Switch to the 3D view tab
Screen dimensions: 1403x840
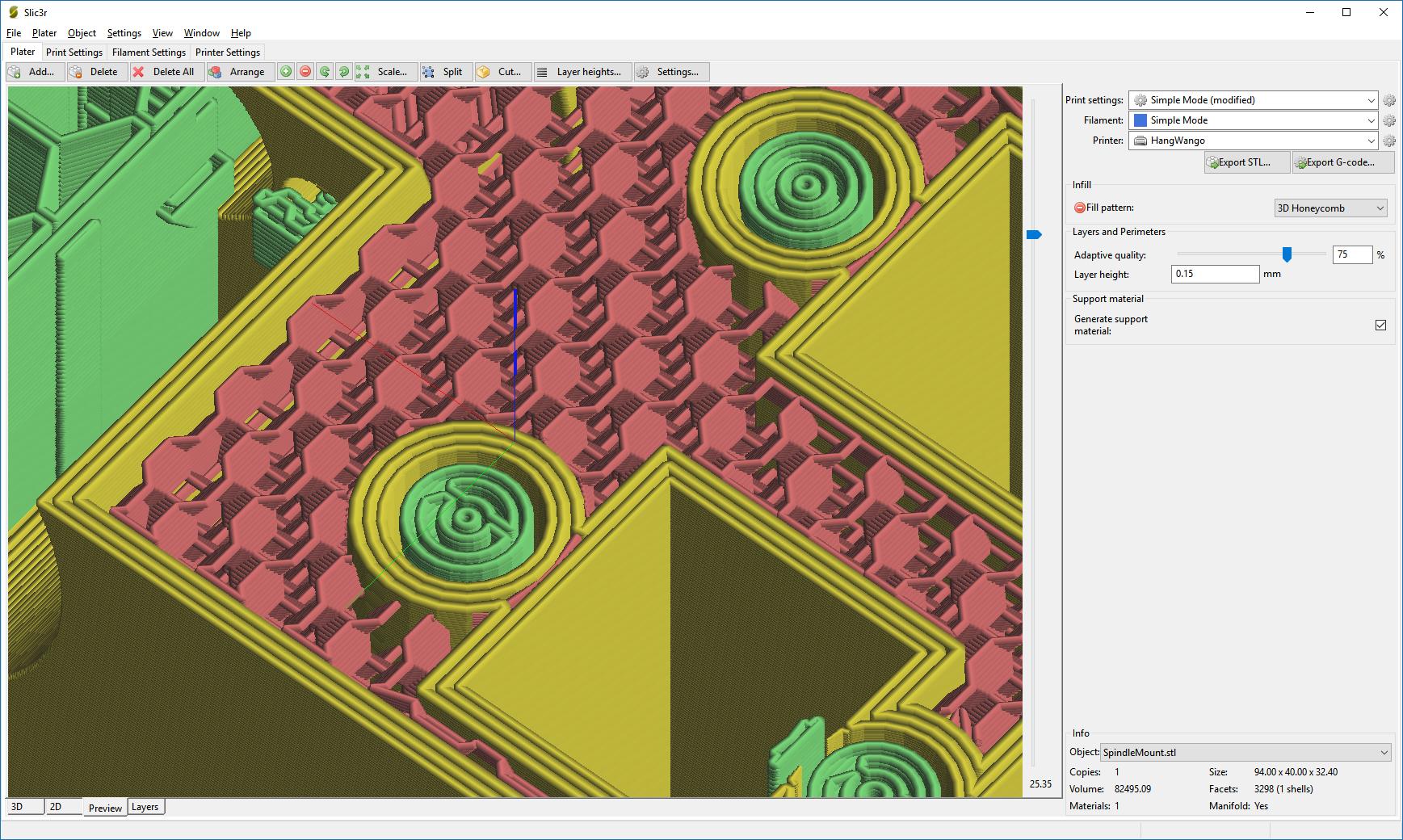[25, 807]
